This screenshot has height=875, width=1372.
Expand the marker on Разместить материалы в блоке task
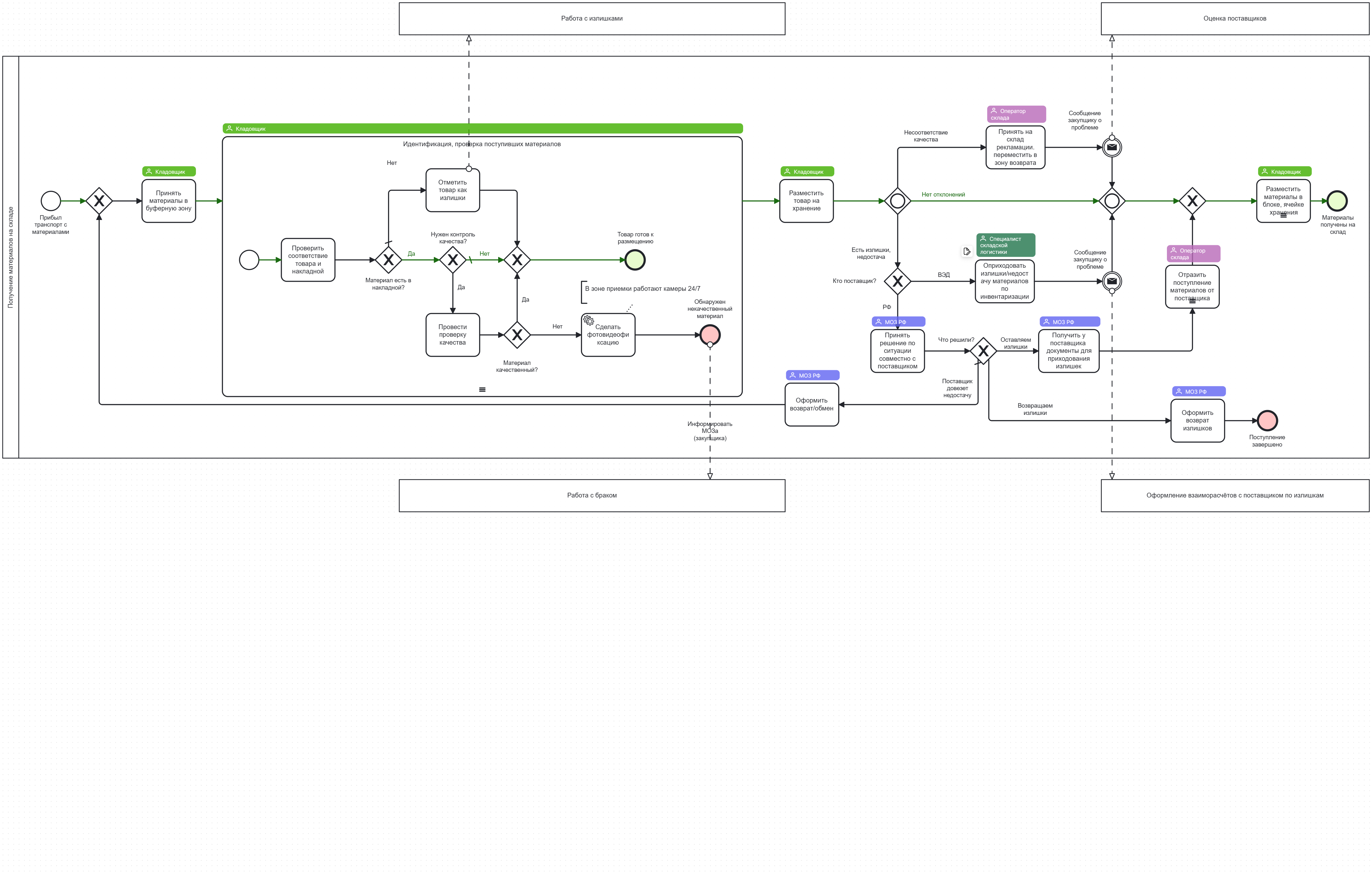1283,216
